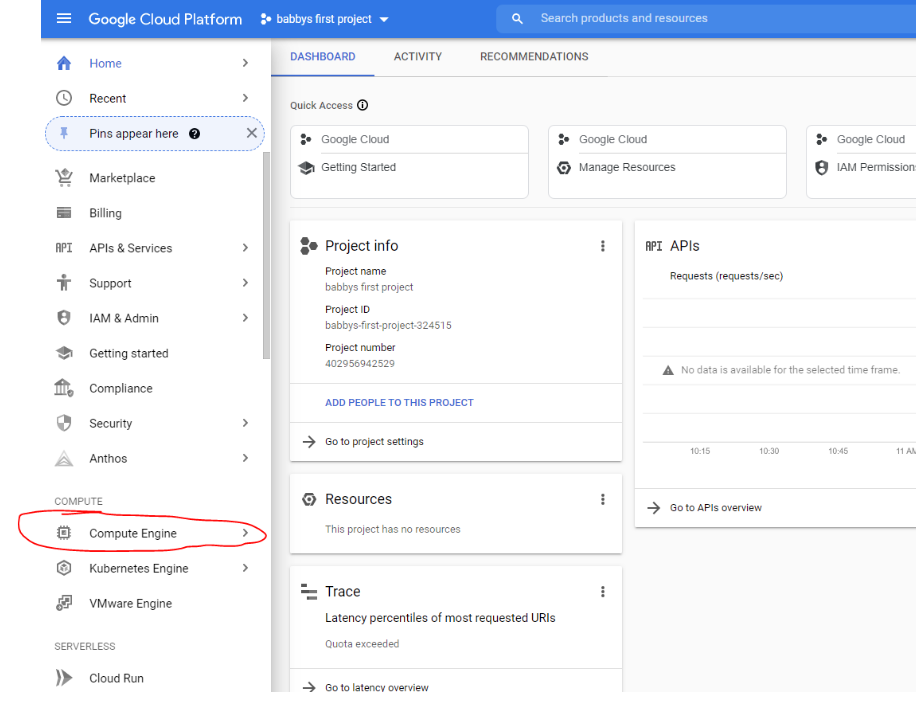Switch to the Dashboard tab
The image size is (916, 721).
point(322,57)
